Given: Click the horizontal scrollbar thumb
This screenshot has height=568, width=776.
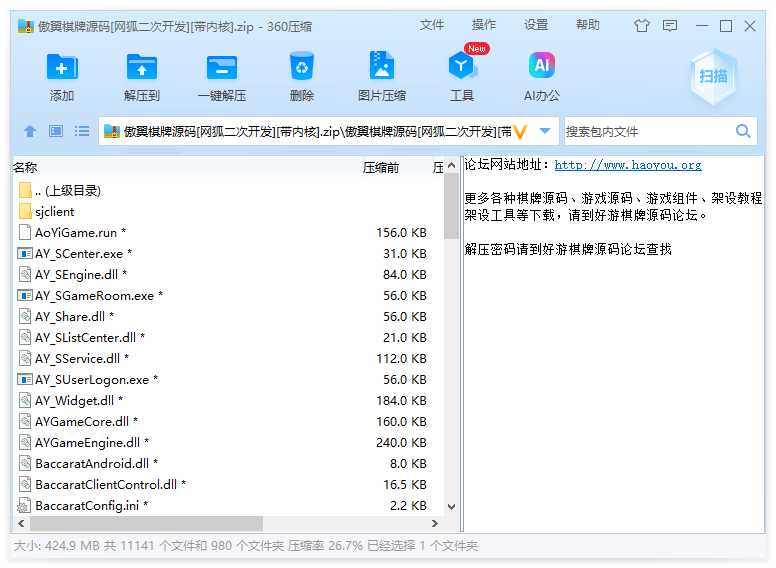Looking at the screenshot, I should click(146, 523).
